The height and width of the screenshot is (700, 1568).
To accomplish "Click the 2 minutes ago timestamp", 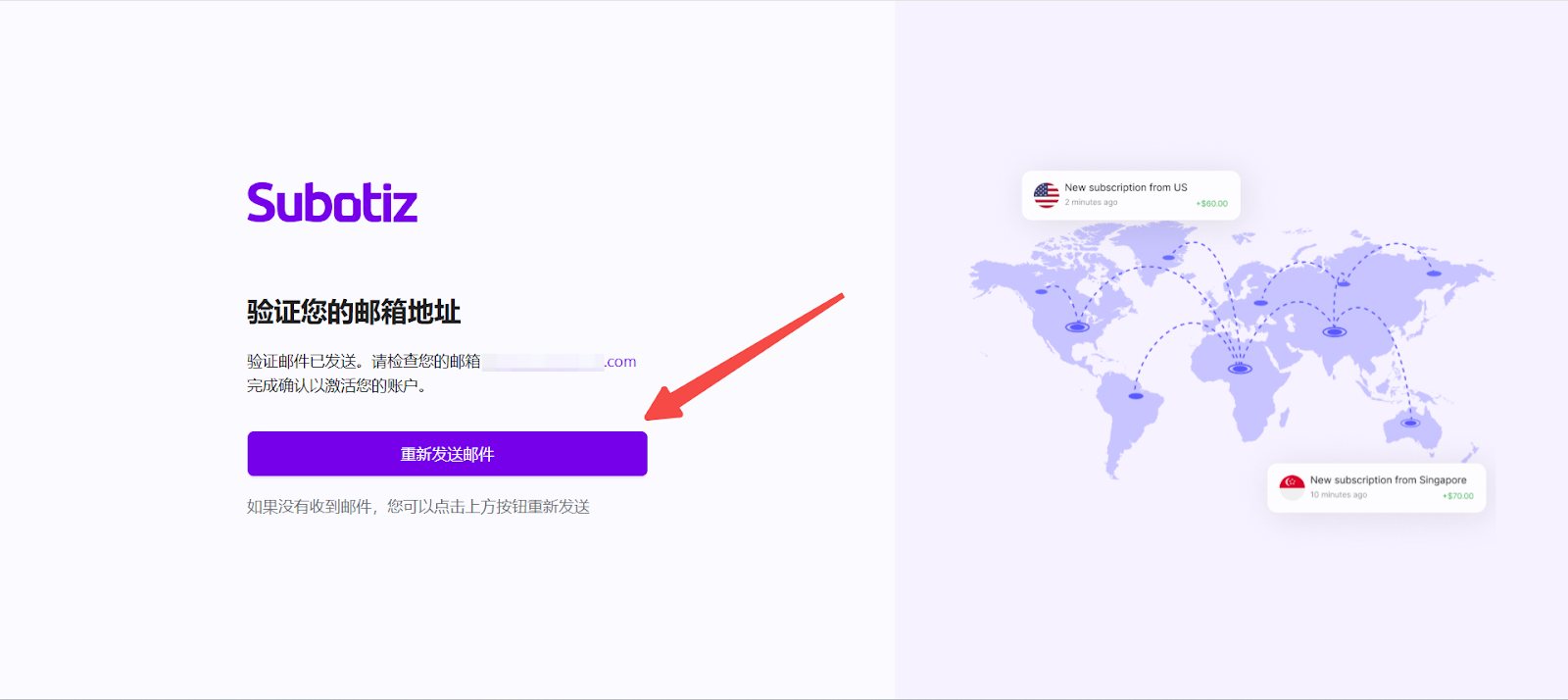I will (x=1091, y=203).
